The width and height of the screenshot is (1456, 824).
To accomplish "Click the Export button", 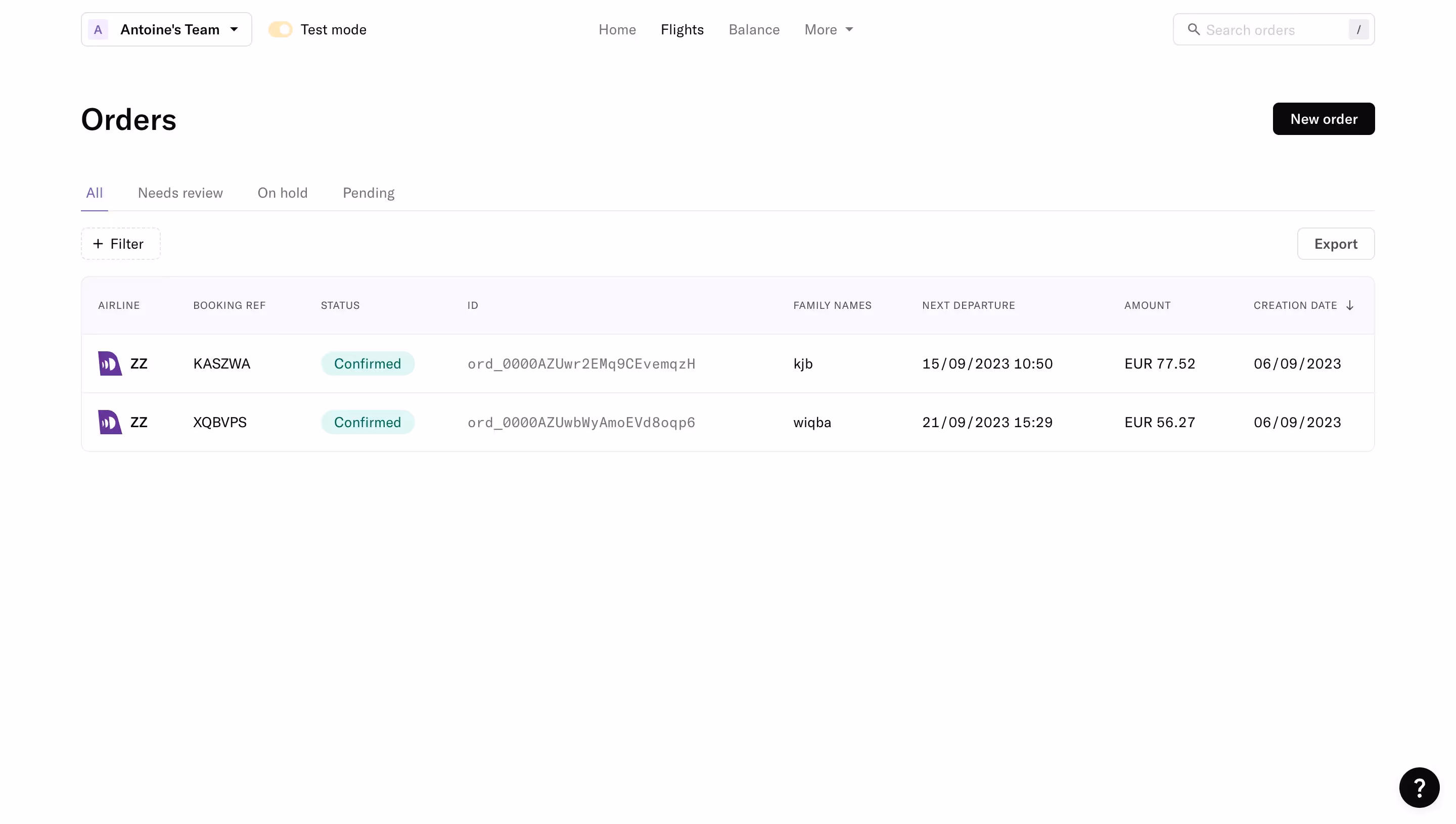I will 1336,244.
